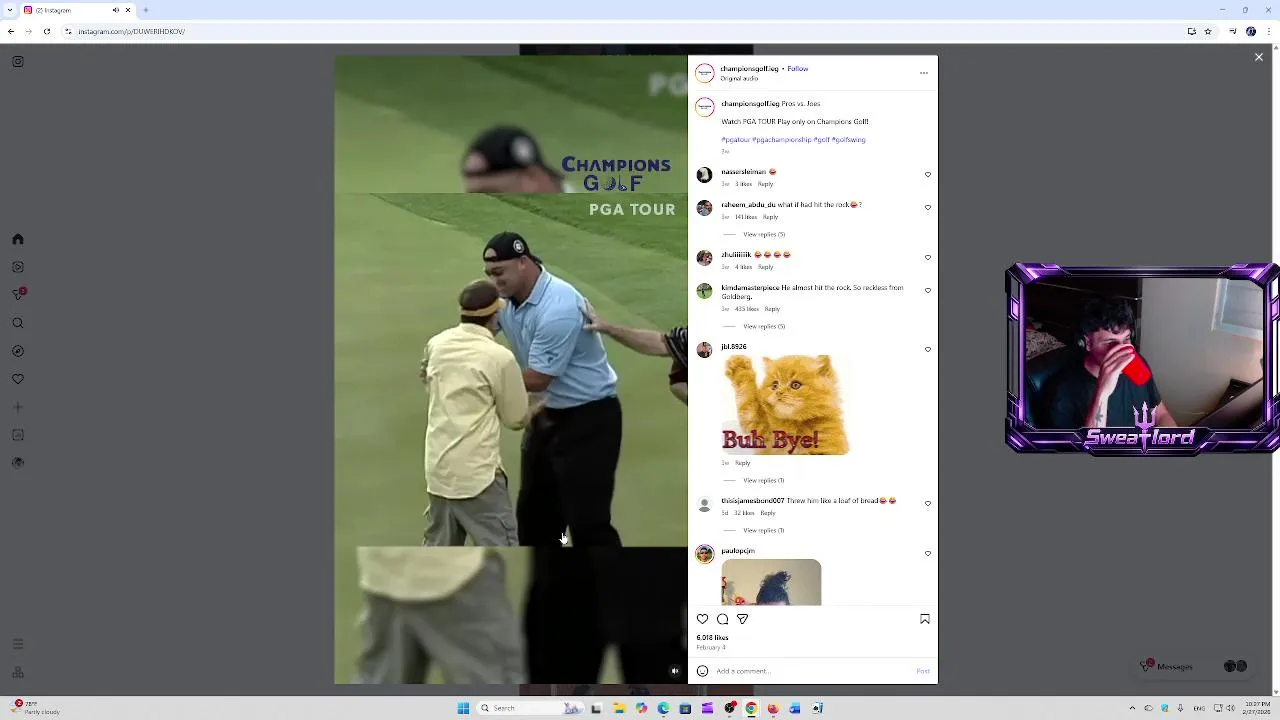Reply to jbl.8626's Buh Bye comment
Viewport: 1280px width, 720px height.
point(742,463)
